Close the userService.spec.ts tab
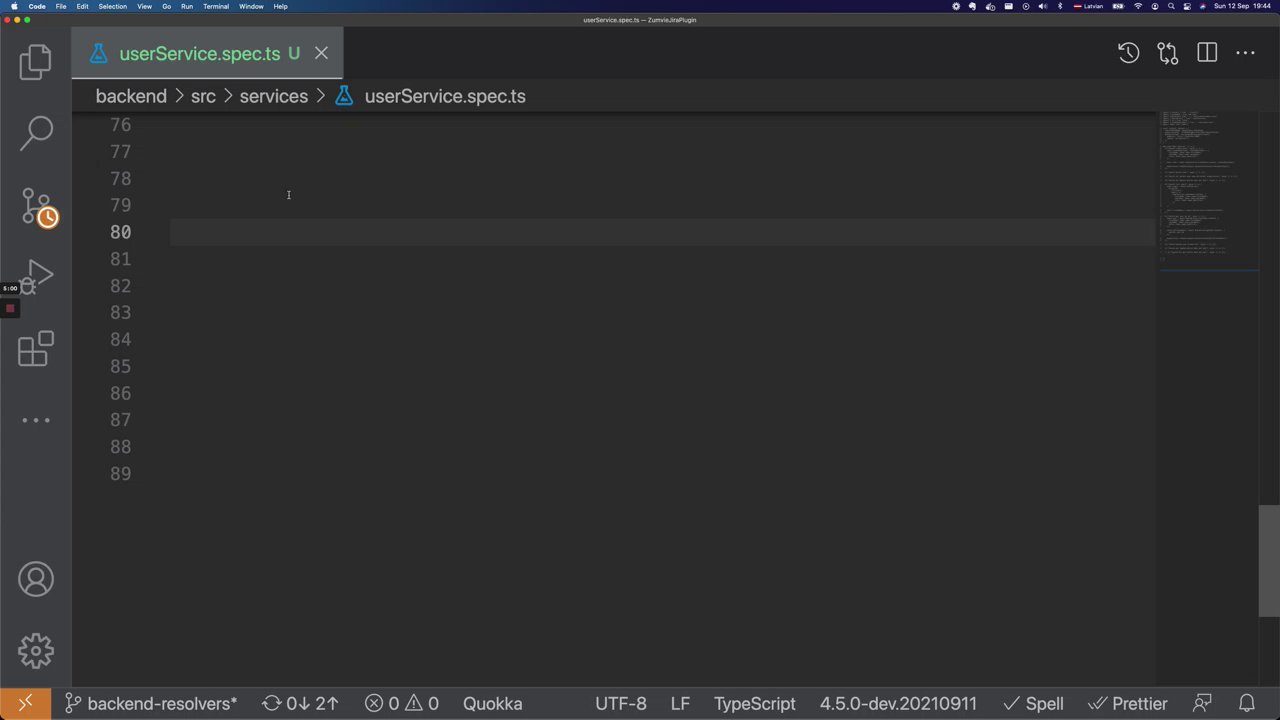The height and width of the screenshot is (720, 1280). pos(321,53)
